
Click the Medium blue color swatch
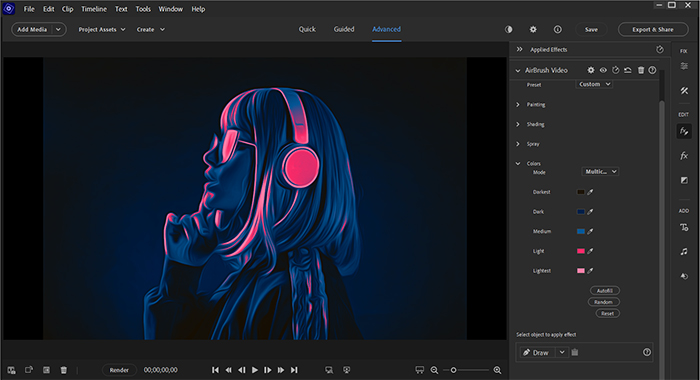[581, 231]
